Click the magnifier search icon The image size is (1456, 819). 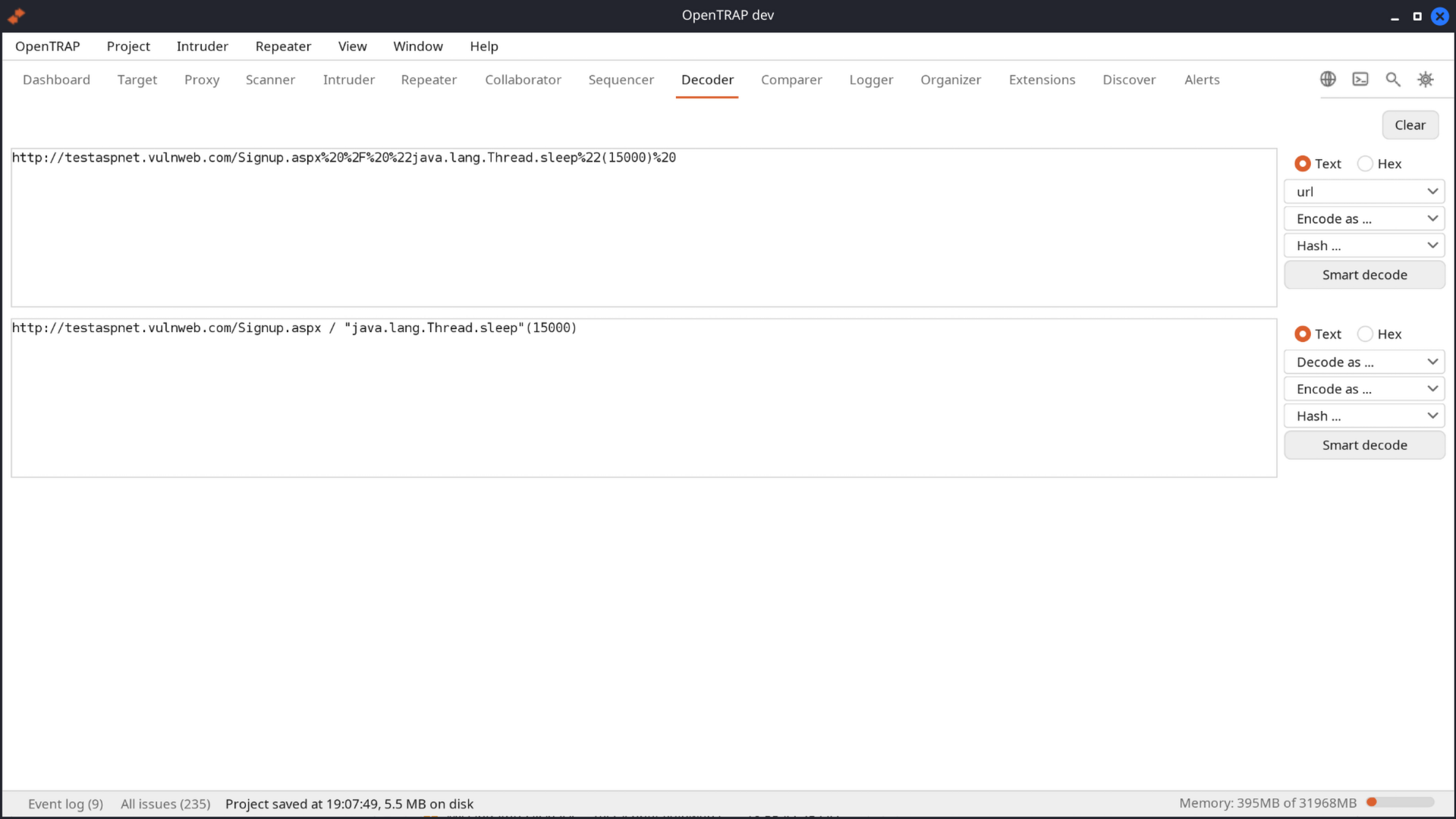pos(1393,79)
